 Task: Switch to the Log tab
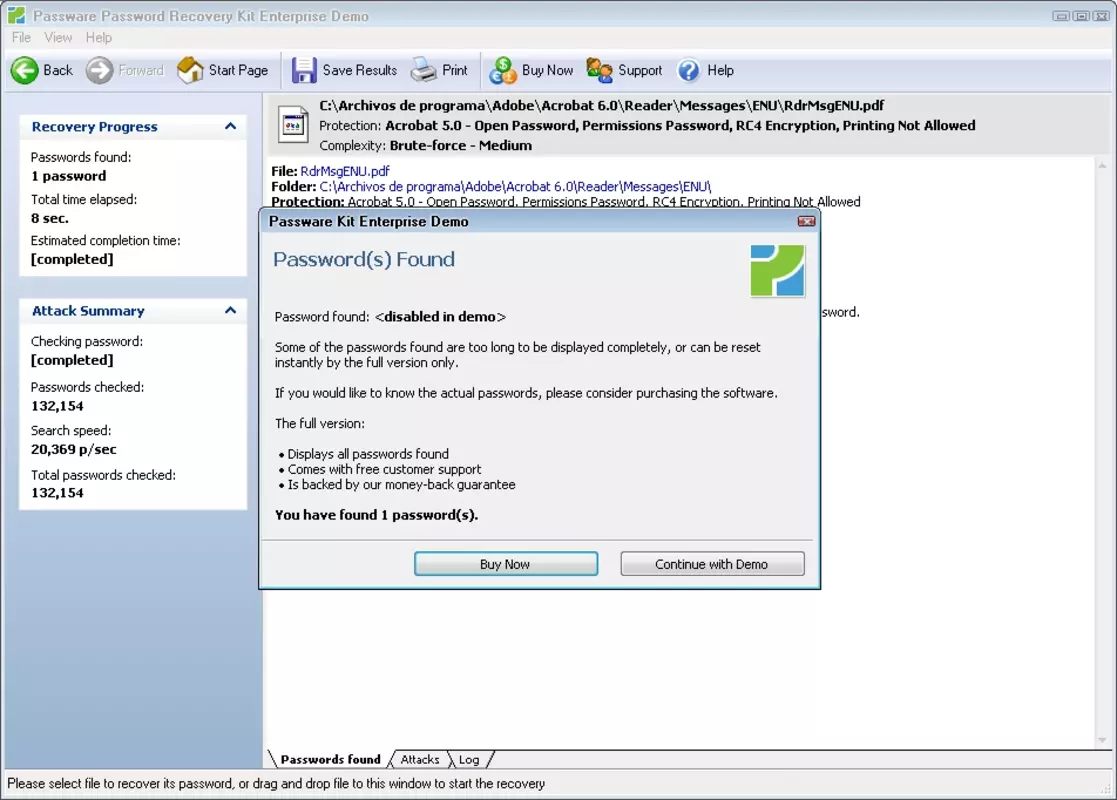tap(469, 759)
